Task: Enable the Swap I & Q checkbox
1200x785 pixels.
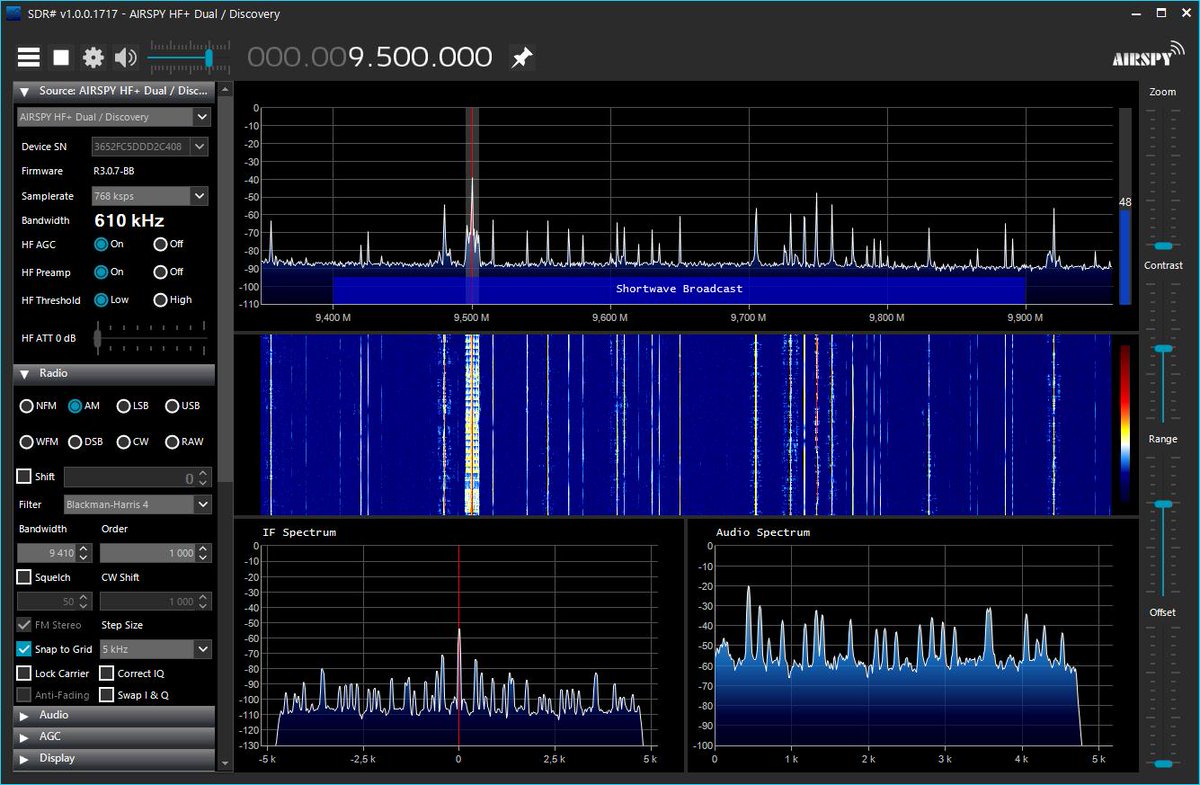Action: coord(106,695)
